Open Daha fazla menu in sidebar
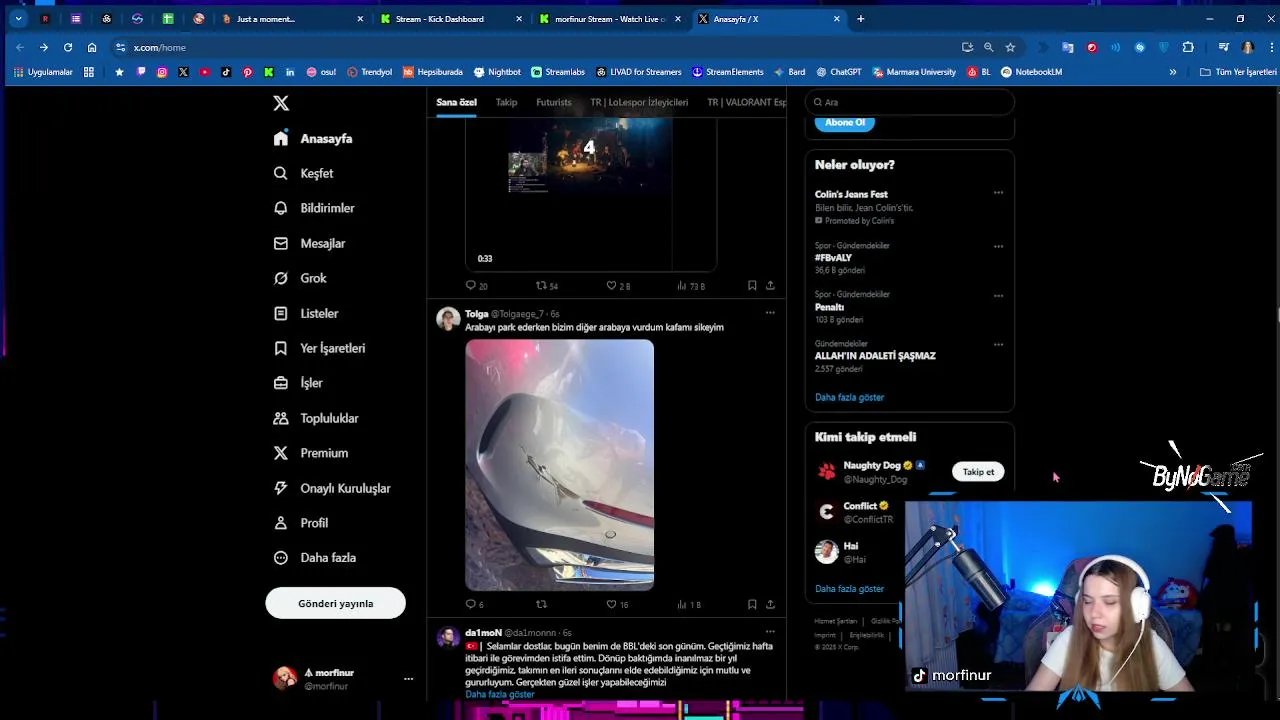1280x720 pixels. pyautogui.click(x=315, y=558)
